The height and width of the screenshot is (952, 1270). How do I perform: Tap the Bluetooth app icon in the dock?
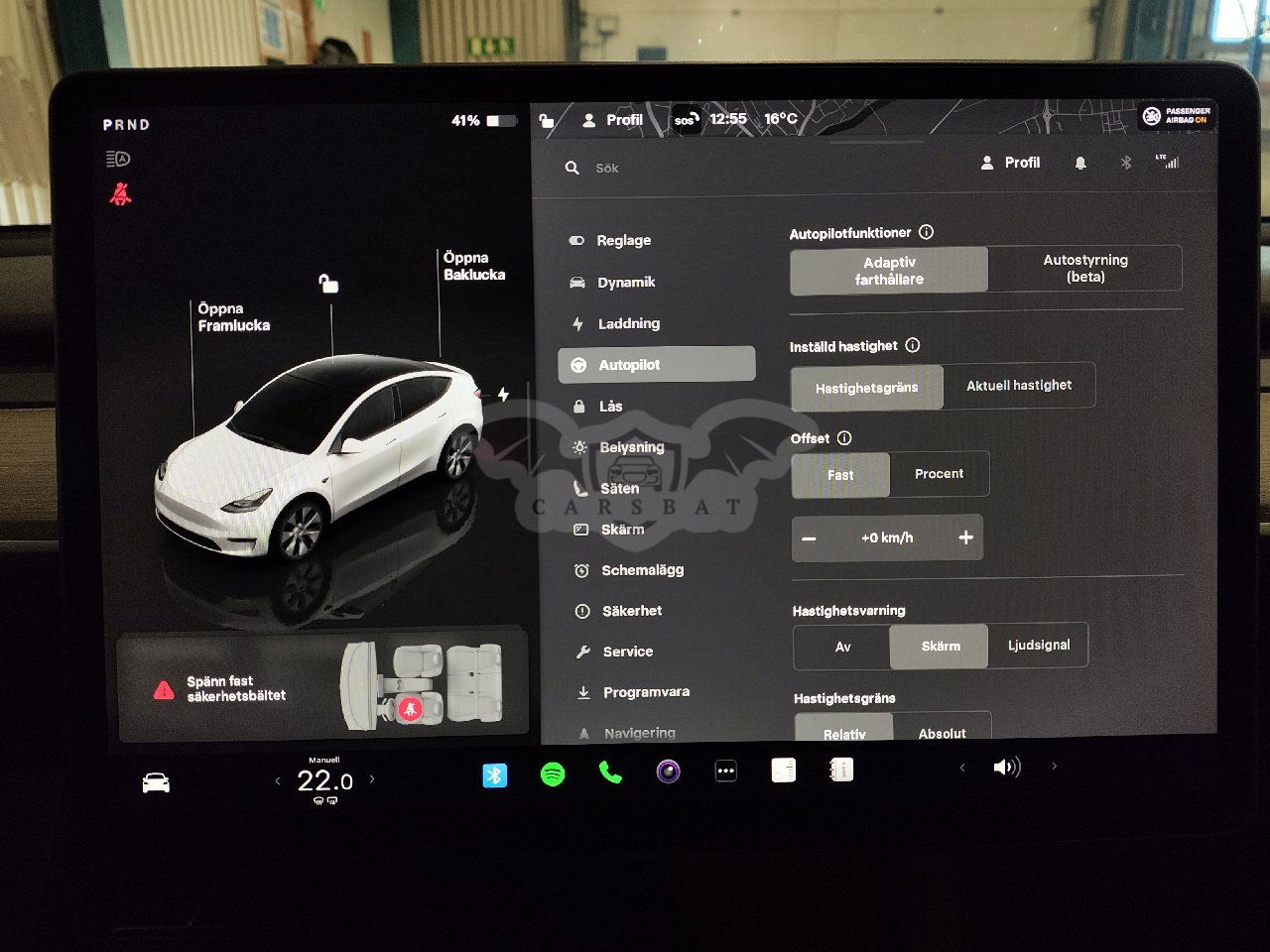click(x=494, y=774)
